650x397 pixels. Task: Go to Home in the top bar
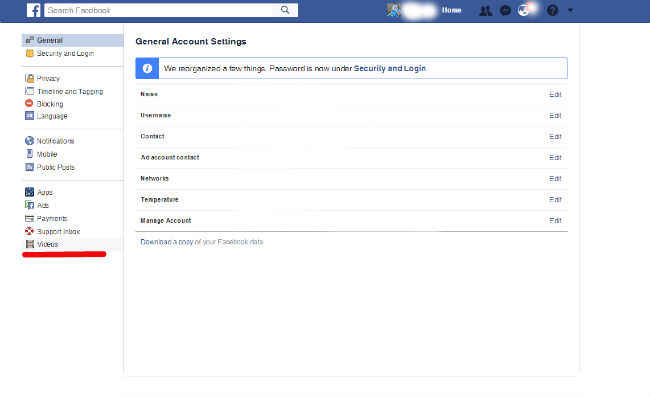pos(451,10)
